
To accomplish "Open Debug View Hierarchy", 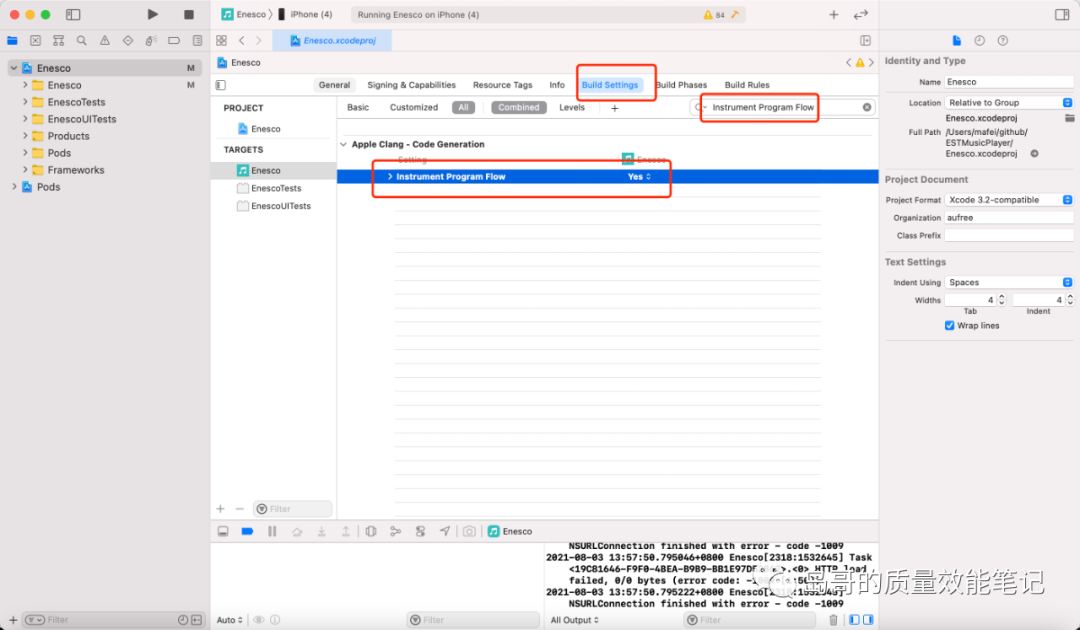I will click(371, 532).
